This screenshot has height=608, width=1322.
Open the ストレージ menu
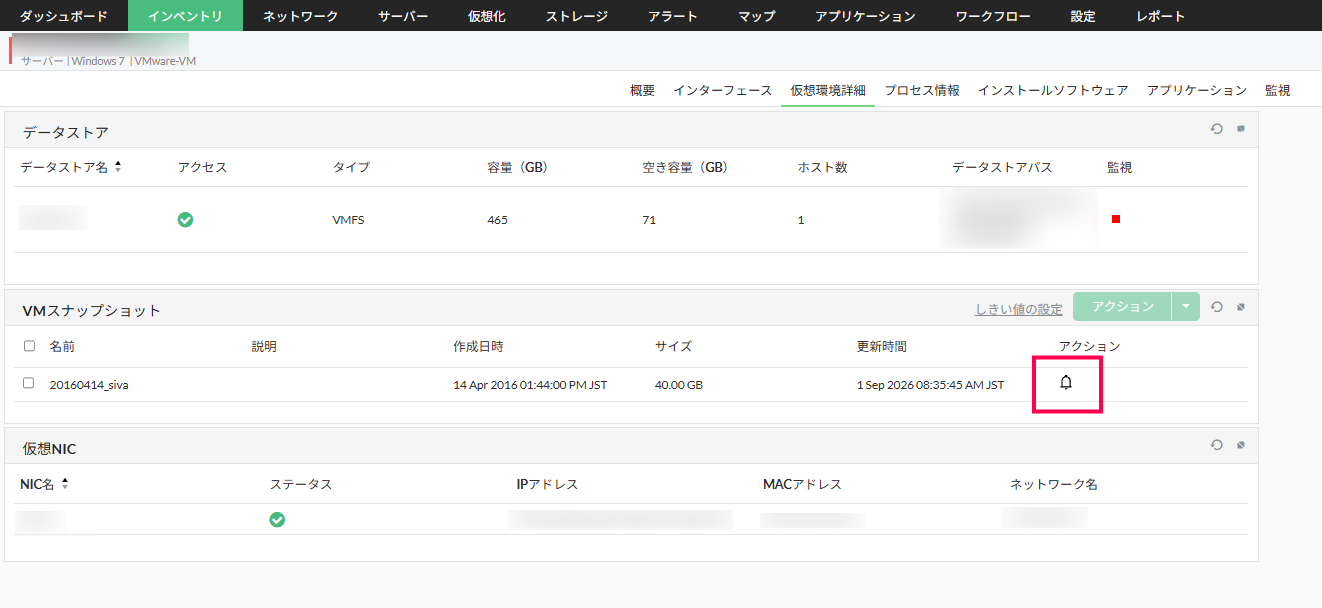576,16
